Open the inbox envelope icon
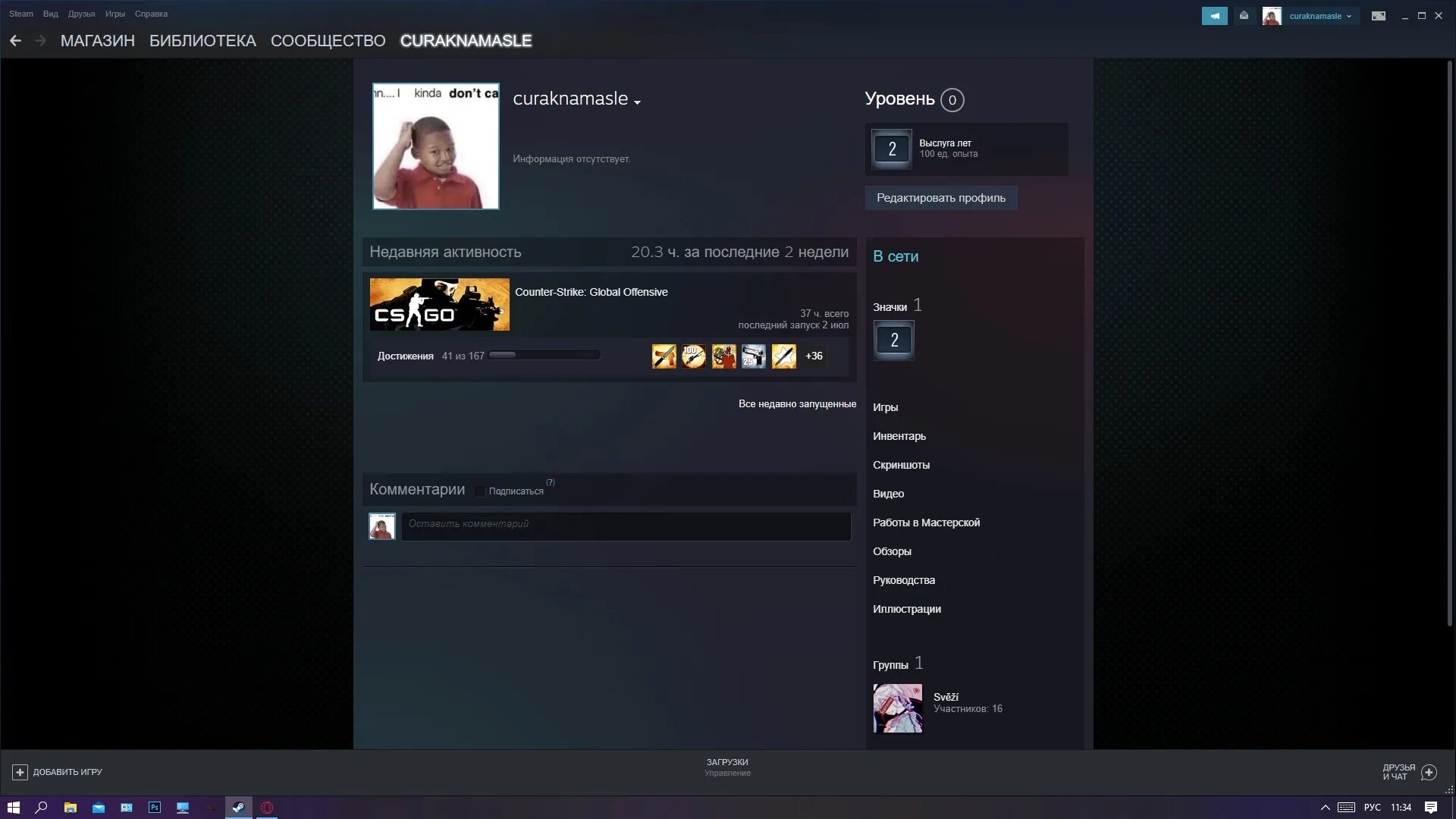The width and height of the screenshot is (1456, 819). [1244, 16]
